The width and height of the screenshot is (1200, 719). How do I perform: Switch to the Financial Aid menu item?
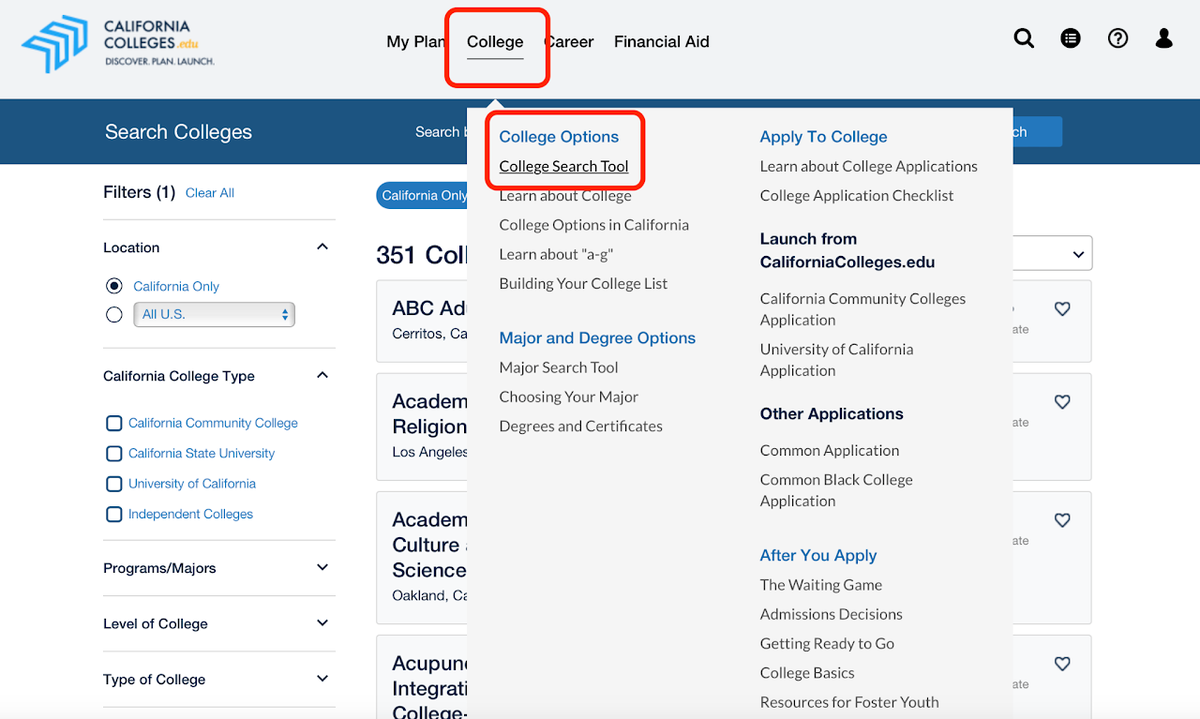point(661,41)
